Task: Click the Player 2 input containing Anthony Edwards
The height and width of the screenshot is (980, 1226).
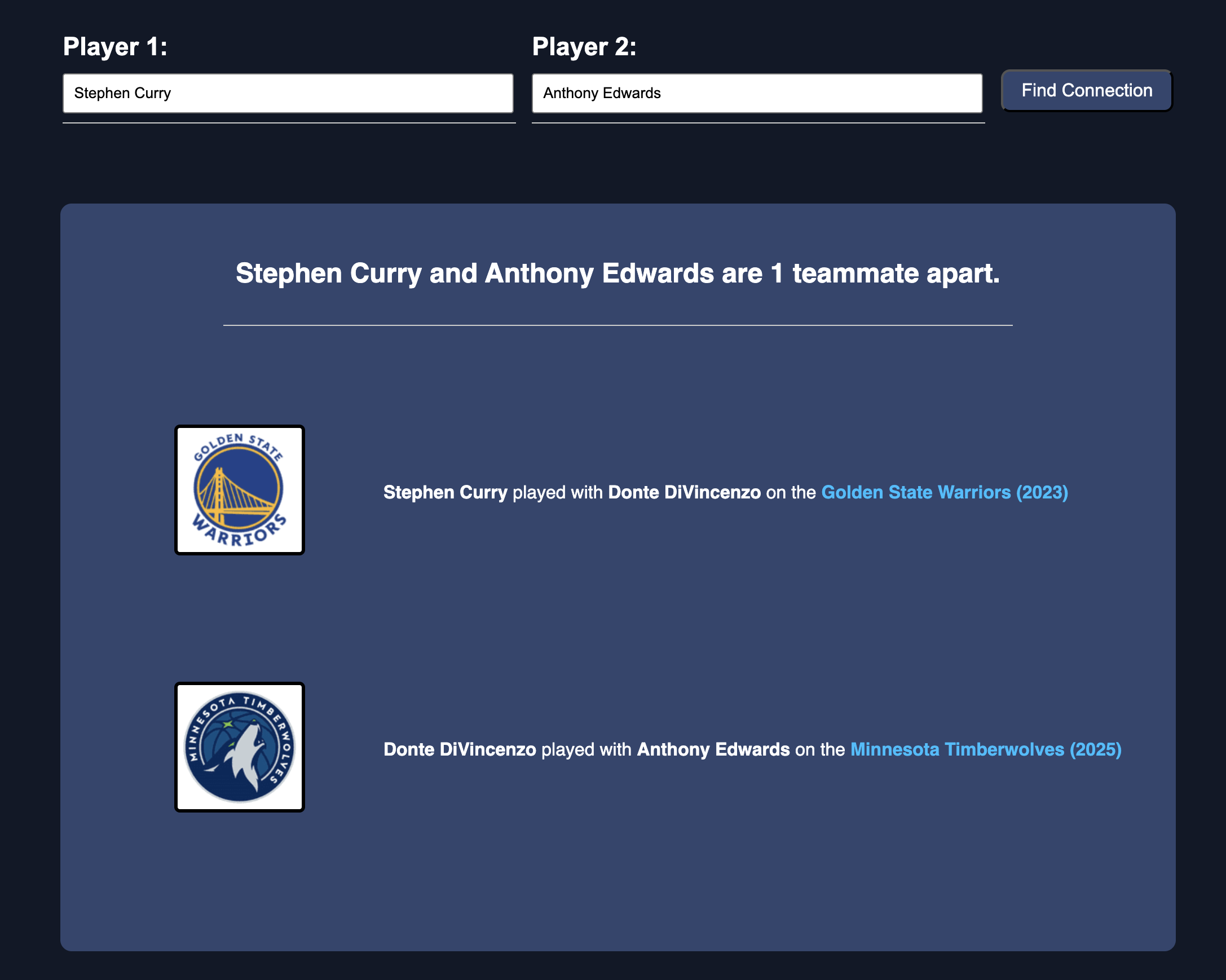Action: pyautogui.click(x=756, y=92)
